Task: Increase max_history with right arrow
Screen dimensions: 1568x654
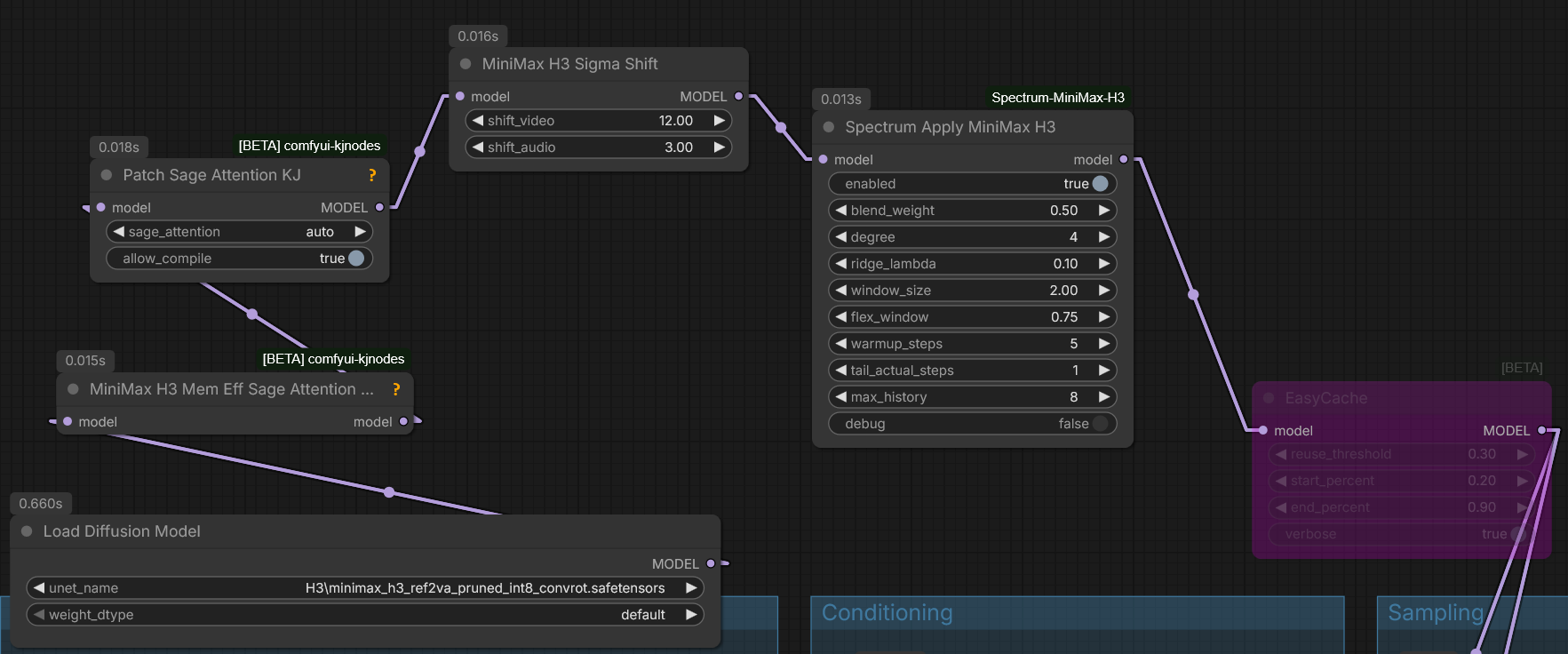Action: [x=1104, y=396]
